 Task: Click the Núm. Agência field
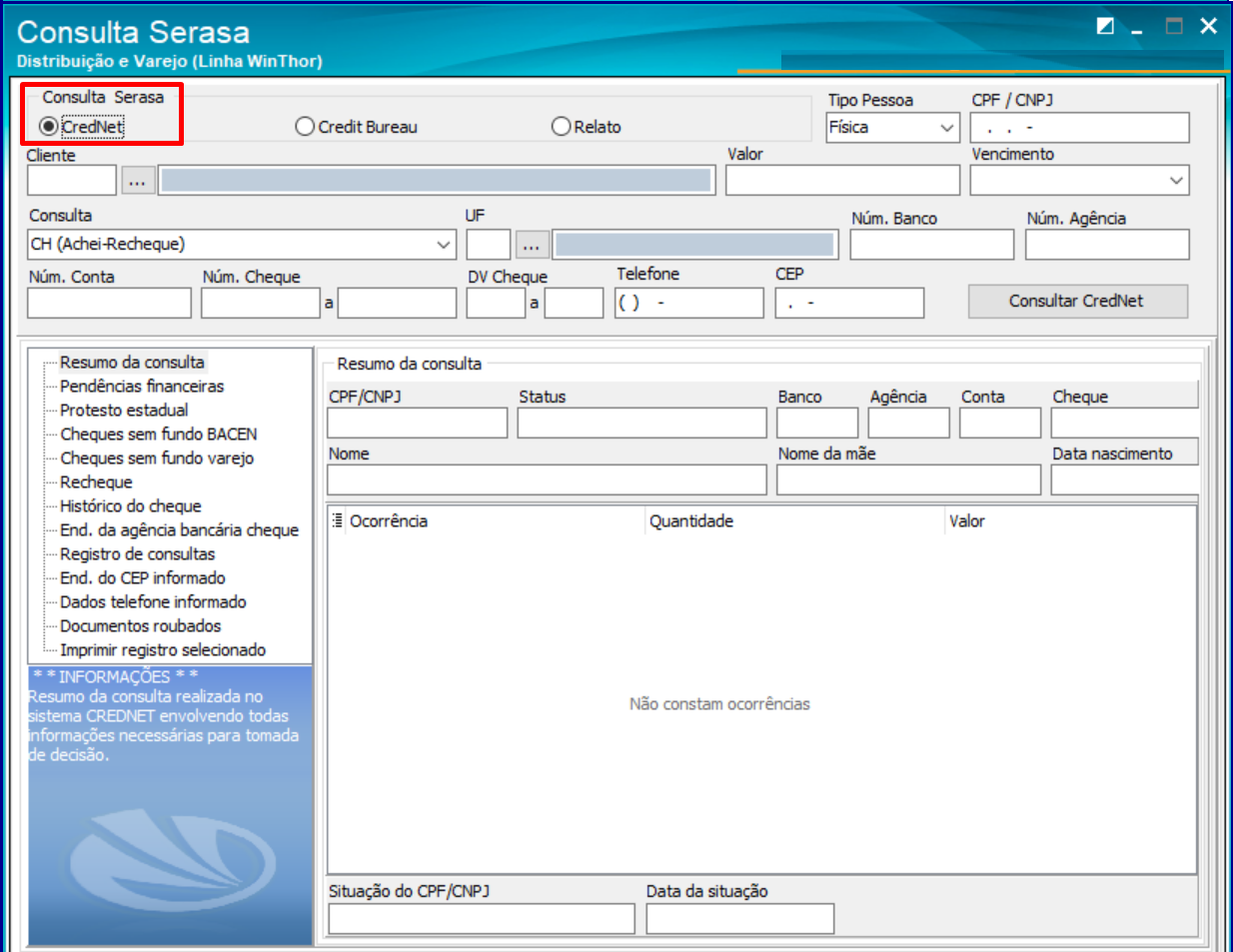1107,245
